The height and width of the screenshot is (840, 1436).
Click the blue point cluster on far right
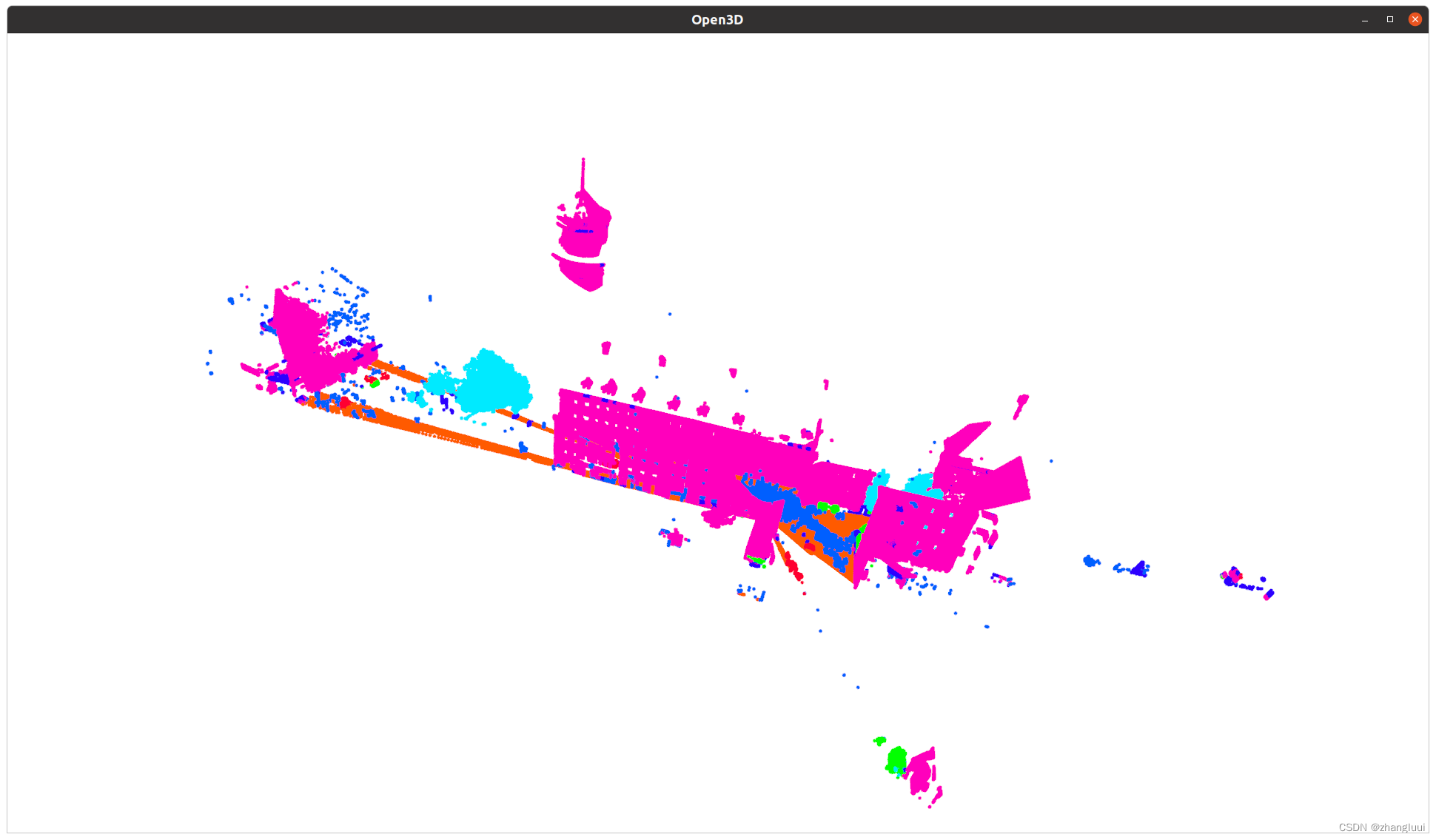pos(1138,568)
